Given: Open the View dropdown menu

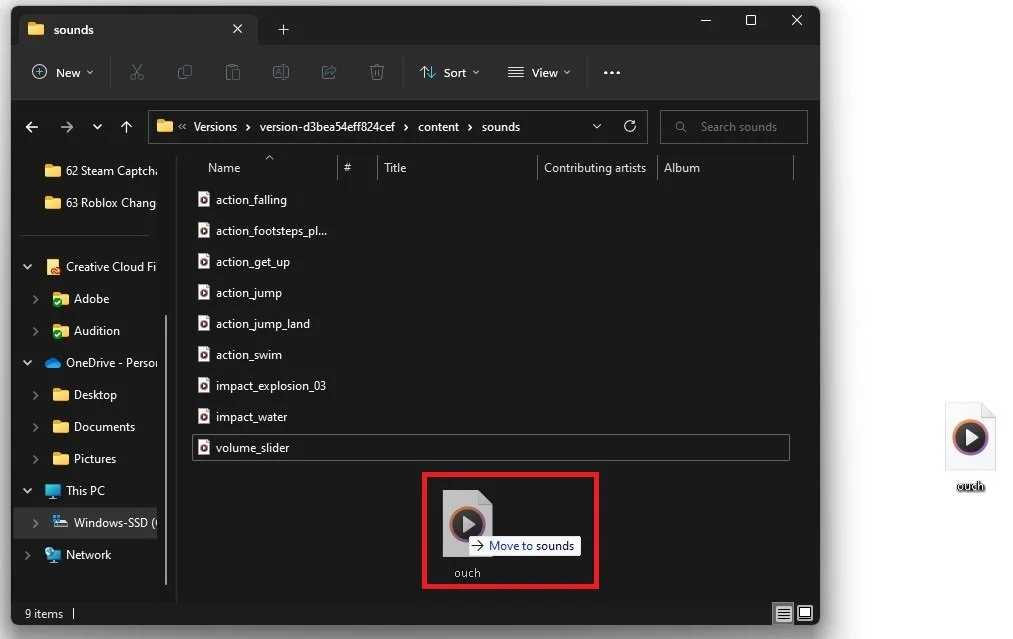Looking at the screenshot, I should coord(539,72).
